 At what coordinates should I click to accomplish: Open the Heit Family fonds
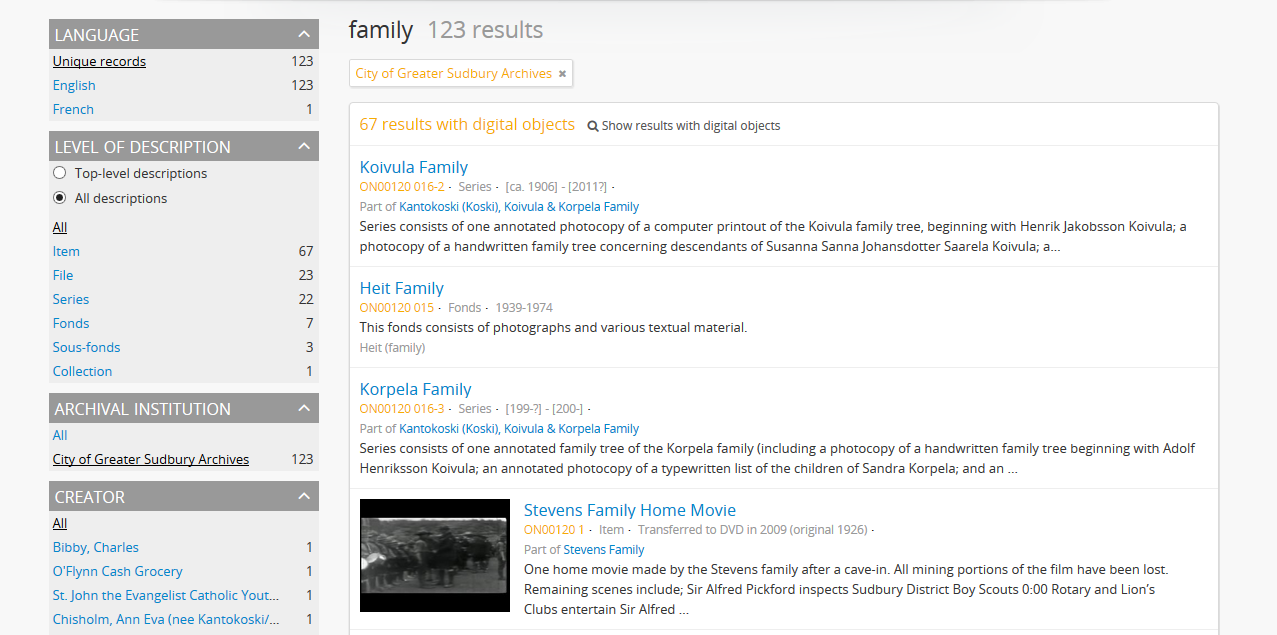(401, 288)
